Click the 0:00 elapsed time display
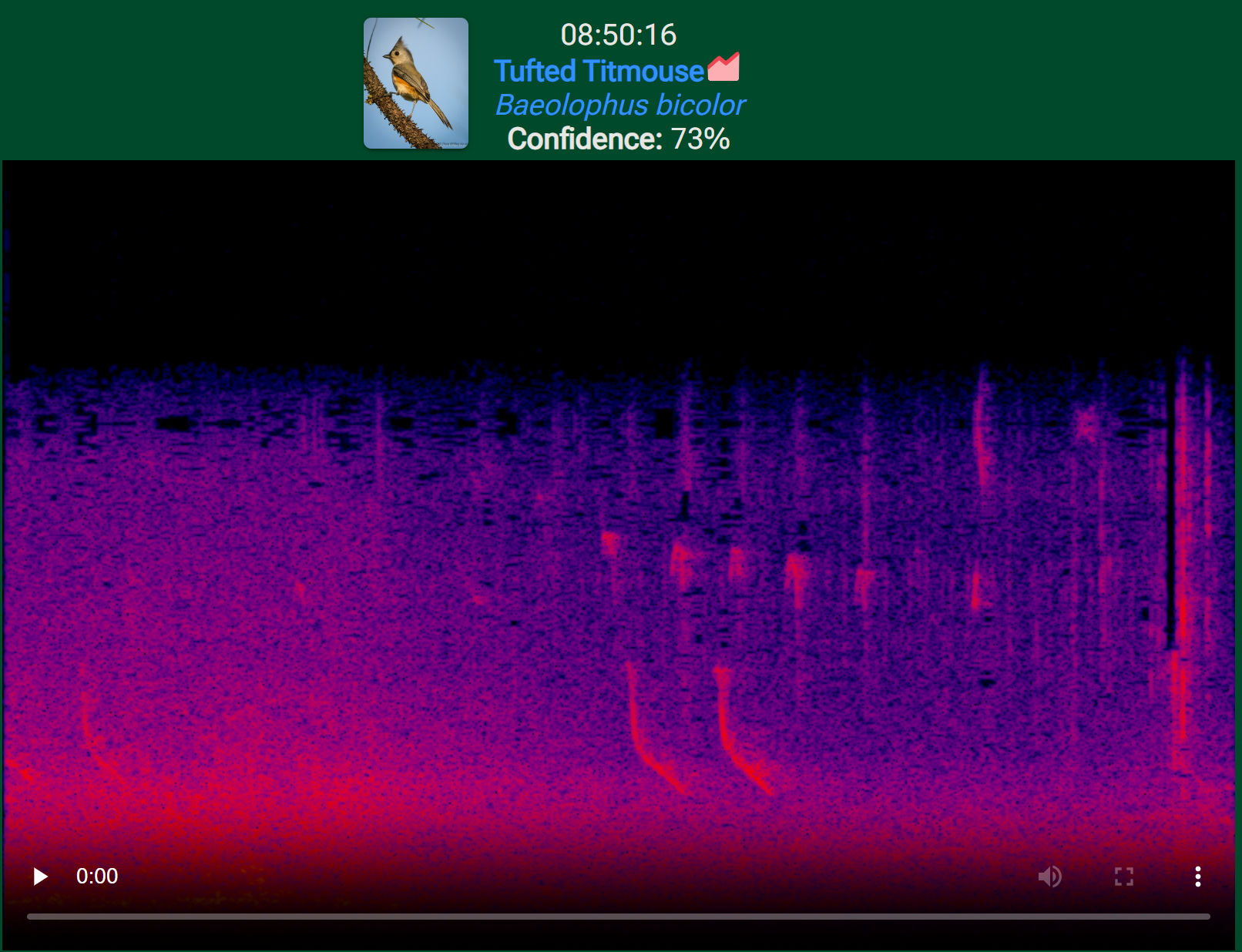Screen dimensions: 1242x952 (97, 877)
